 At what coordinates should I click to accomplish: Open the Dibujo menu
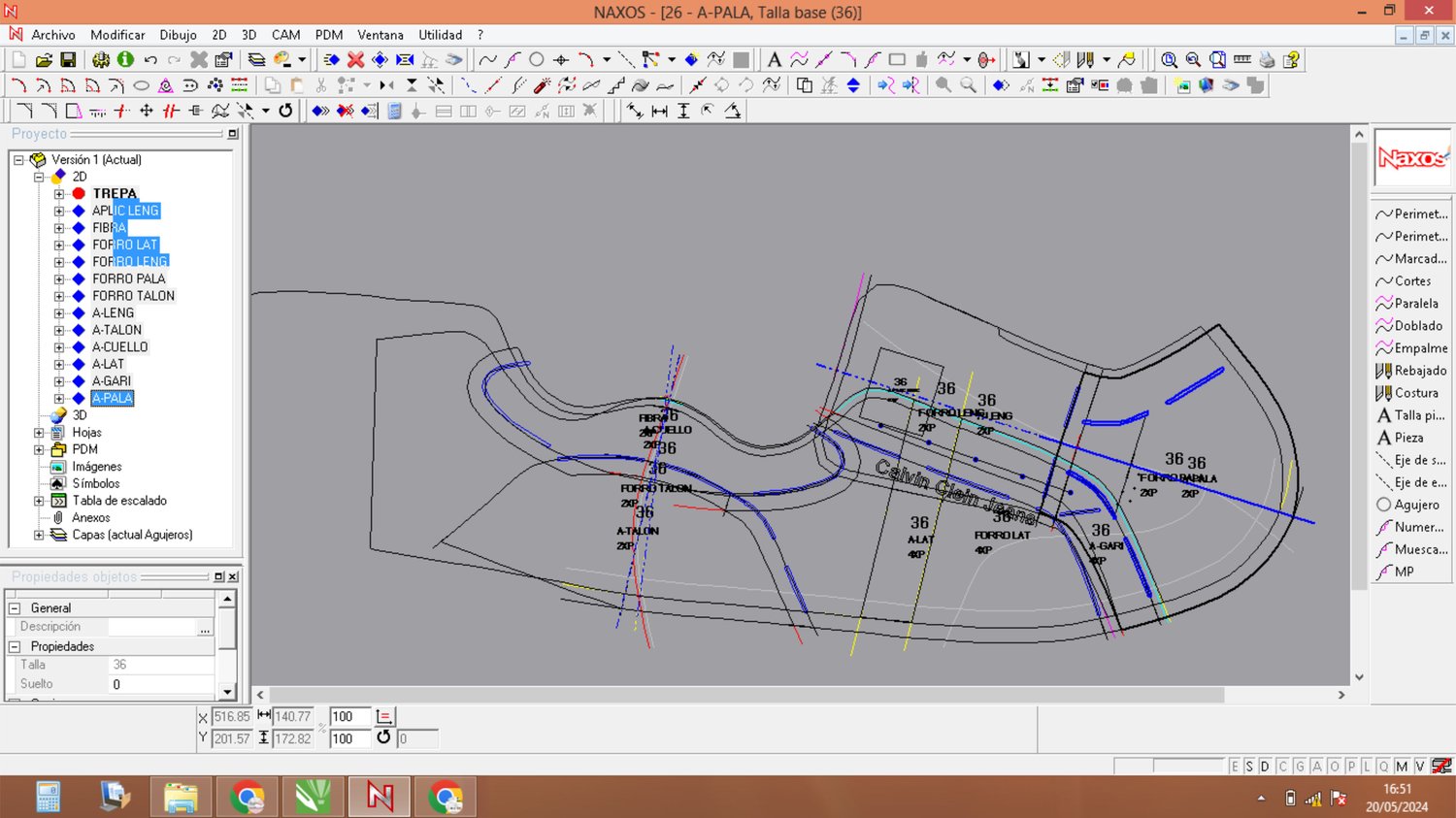[x=178, y=35]
